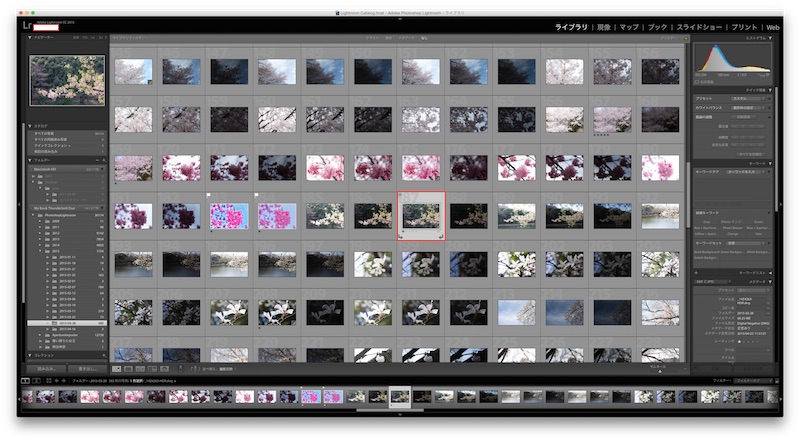This screenshot has width=800, height=441.
Task: Switch to Loupe view in toolbar
Action: click(x=128, y=369)
